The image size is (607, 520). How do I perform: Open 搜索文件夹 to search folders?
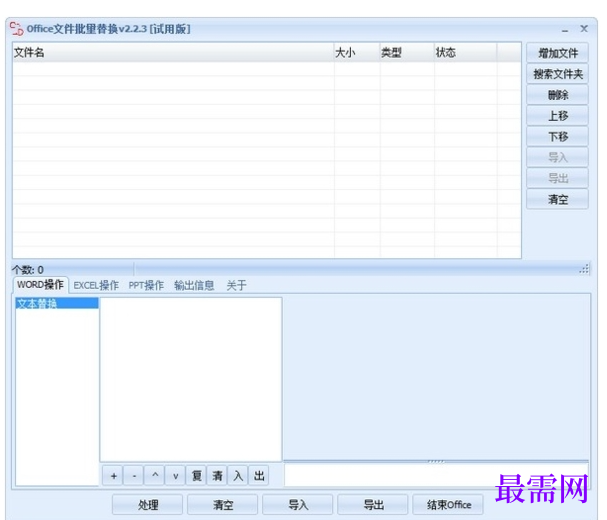point(557,74)
